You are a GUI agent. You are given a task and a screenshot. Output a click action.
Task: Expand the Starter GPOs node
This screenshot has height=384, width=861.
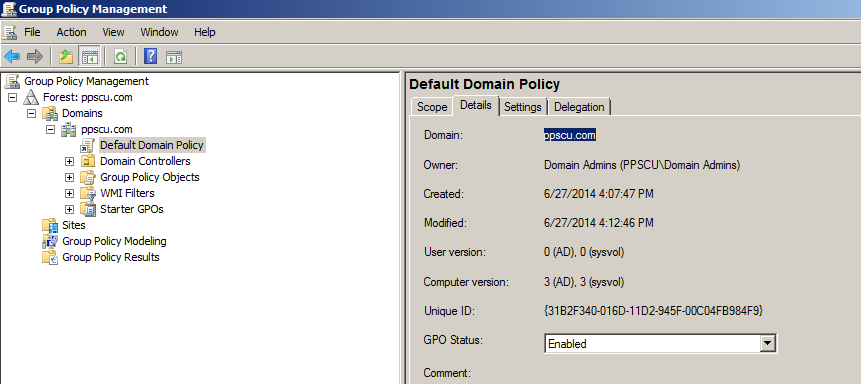click(x=69, y=209)
